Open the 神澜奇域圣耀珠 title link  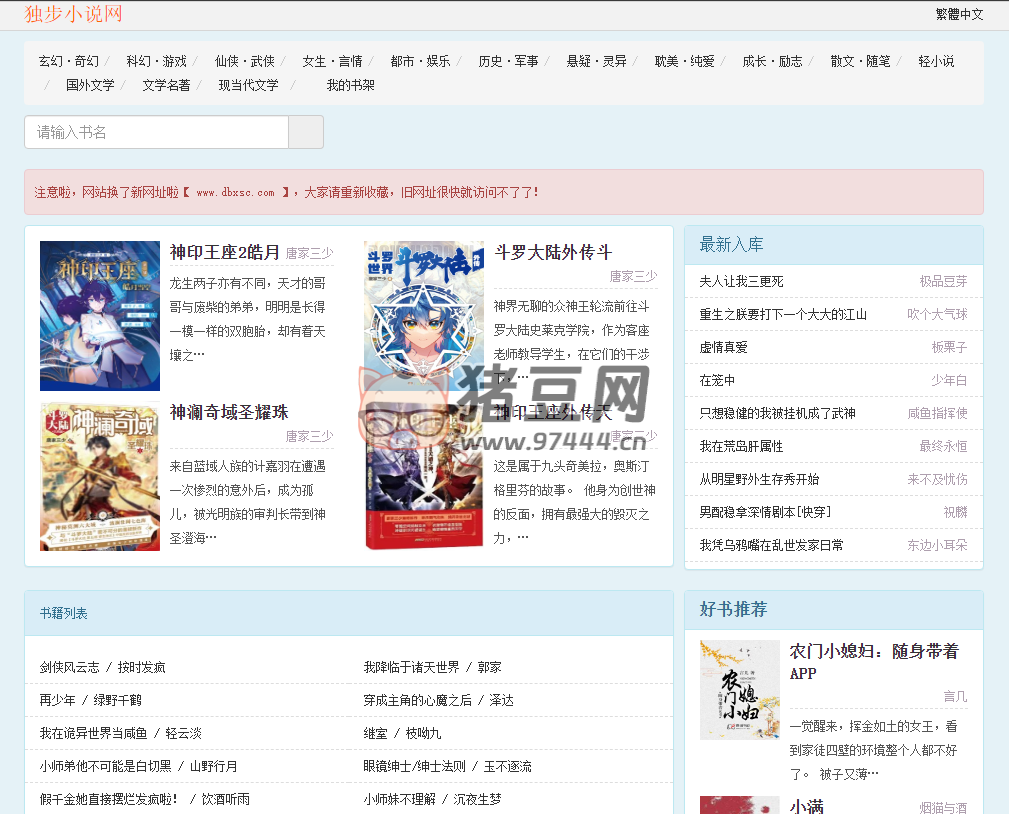pyautogui.click(x=228, y=412)
